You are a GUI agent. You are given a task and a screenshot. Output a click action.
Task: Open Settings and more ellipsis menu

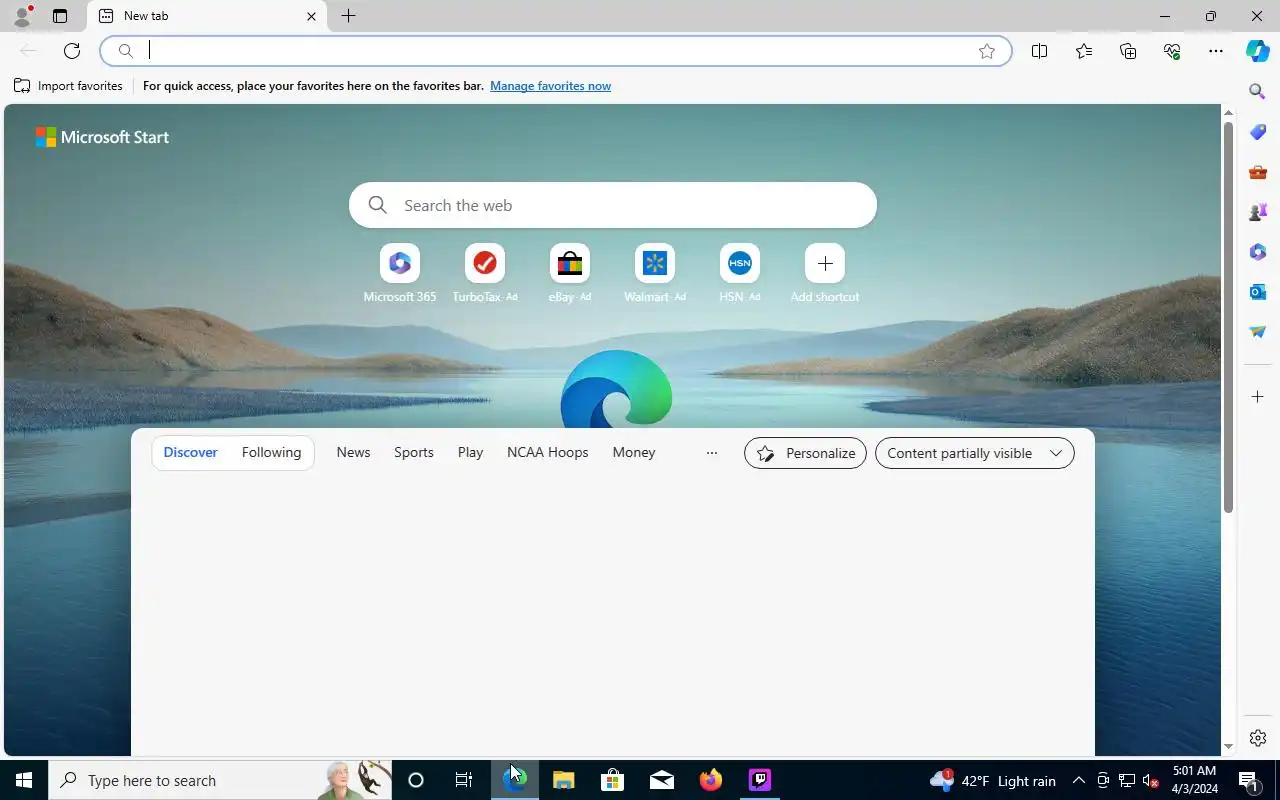pos(1216,51)
